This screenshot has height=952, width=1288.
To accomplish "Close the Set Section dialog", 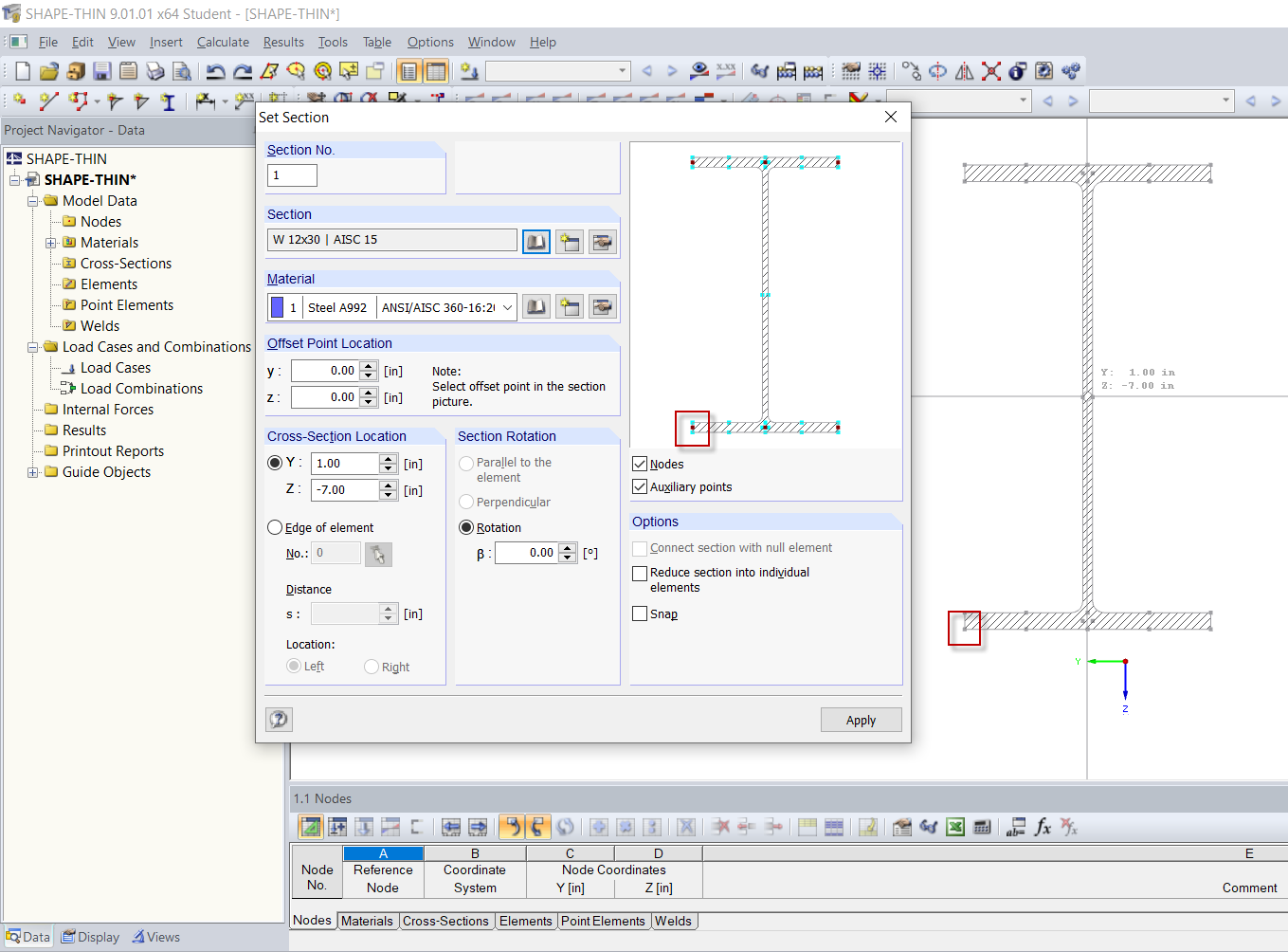I will point(890,117).
